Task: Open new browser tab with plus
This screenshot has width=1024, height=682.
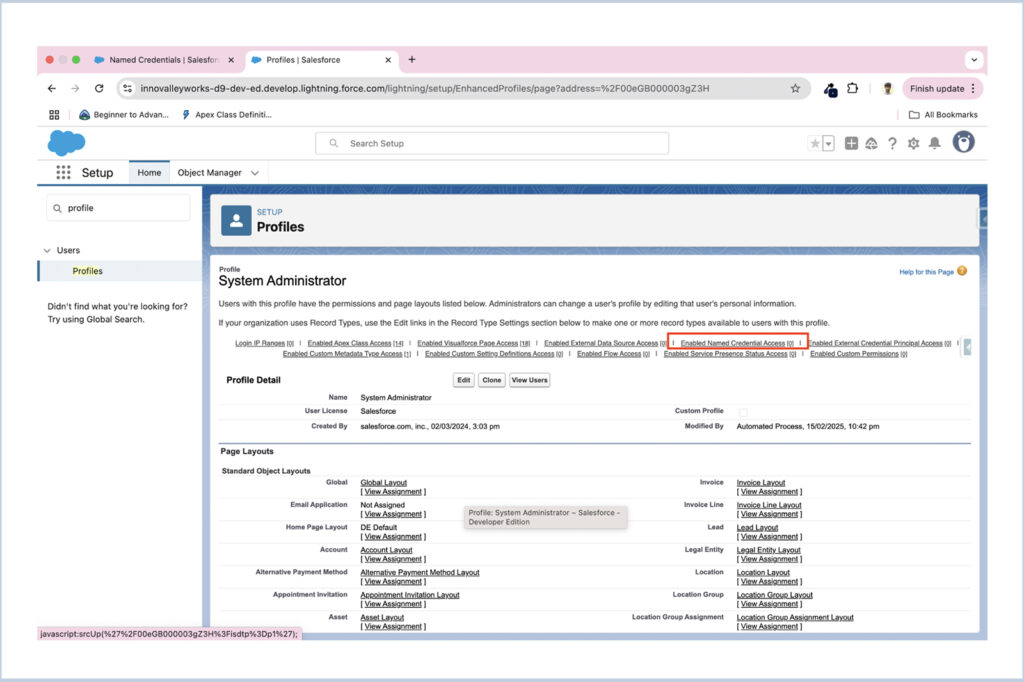Action: 411,59
